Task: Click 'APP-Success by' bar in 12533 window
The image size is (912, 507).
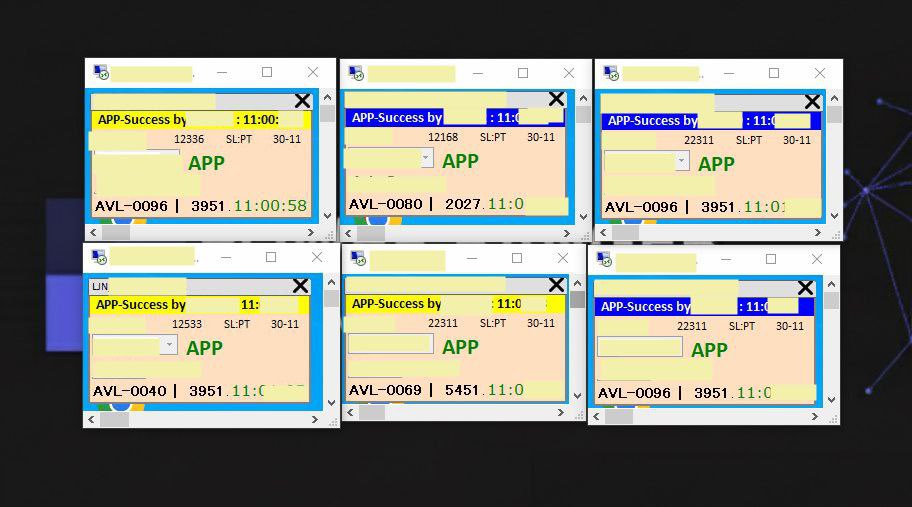Action: 199,305
